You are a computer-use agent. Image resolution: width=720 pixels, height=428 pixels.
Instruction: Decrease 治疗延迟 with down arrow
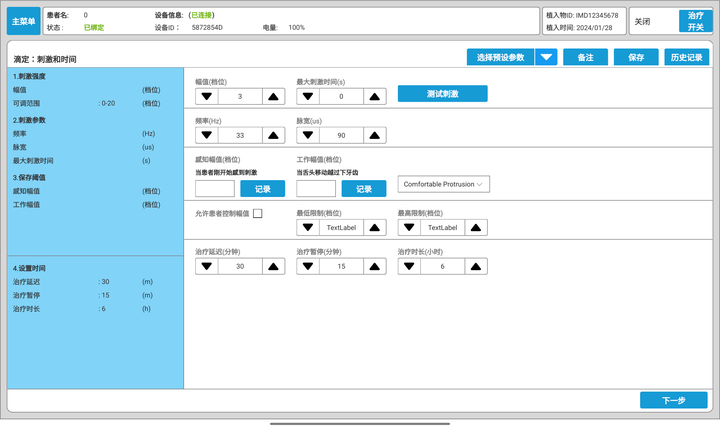pos(207,266)
